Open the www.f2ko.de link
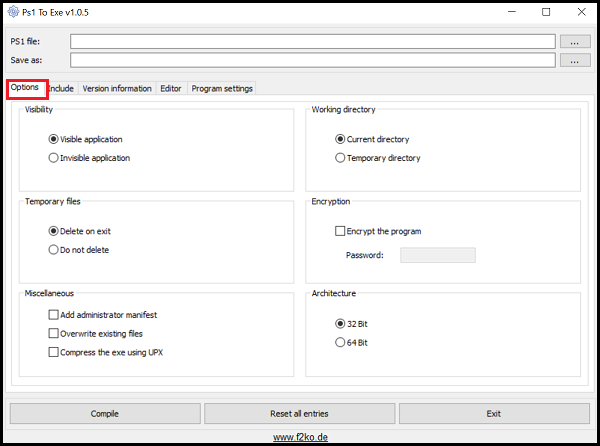Image resolution: width=600 pixels, height=446 pixels. pos(299,437)
